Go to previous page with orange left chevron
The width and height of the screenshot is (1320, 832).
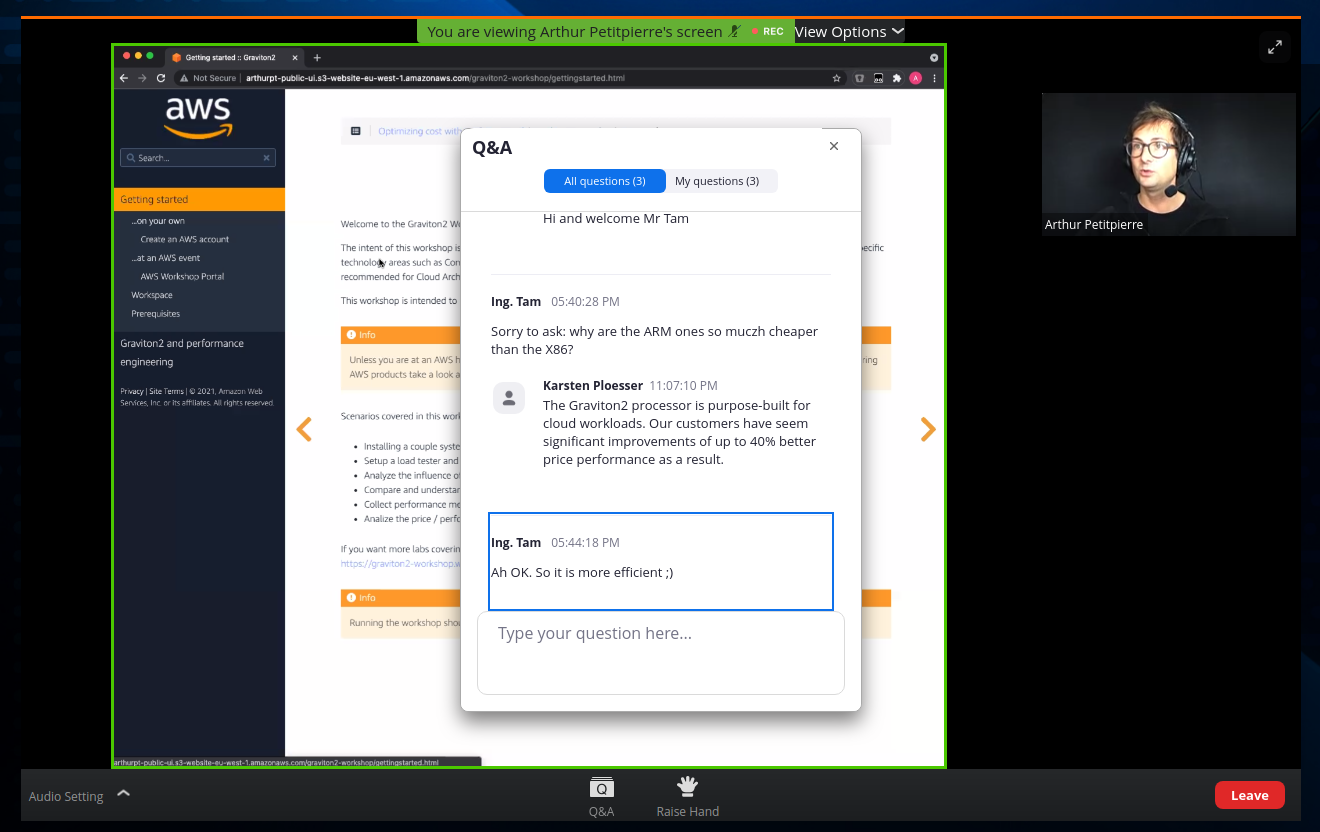[x=304, y=429]
